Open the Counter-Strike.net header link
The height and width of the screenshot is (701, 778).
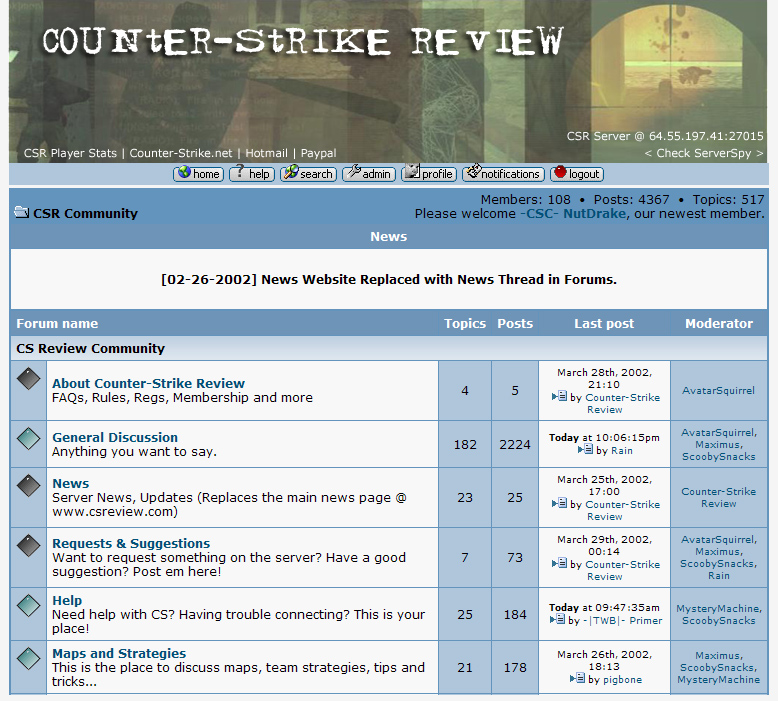181,153
